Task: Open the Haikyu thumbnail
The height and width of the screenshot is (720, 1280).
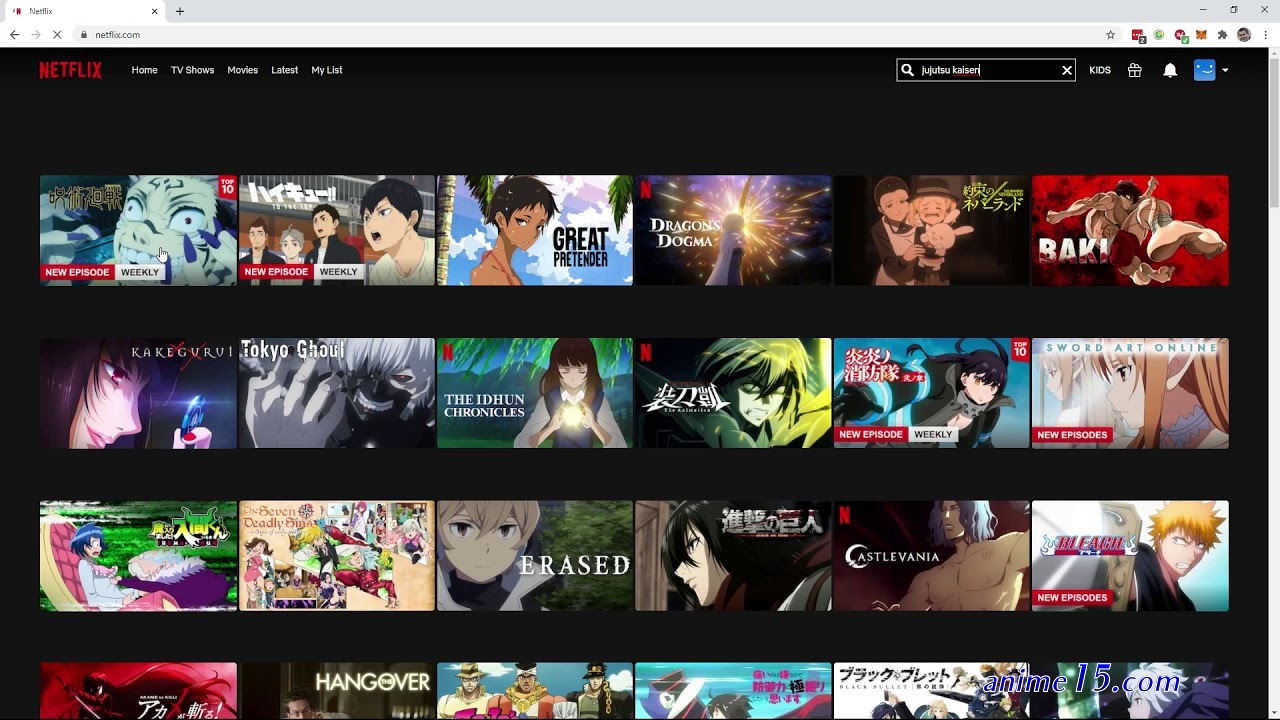Action: pyautogui.click(x=336, y=231)
